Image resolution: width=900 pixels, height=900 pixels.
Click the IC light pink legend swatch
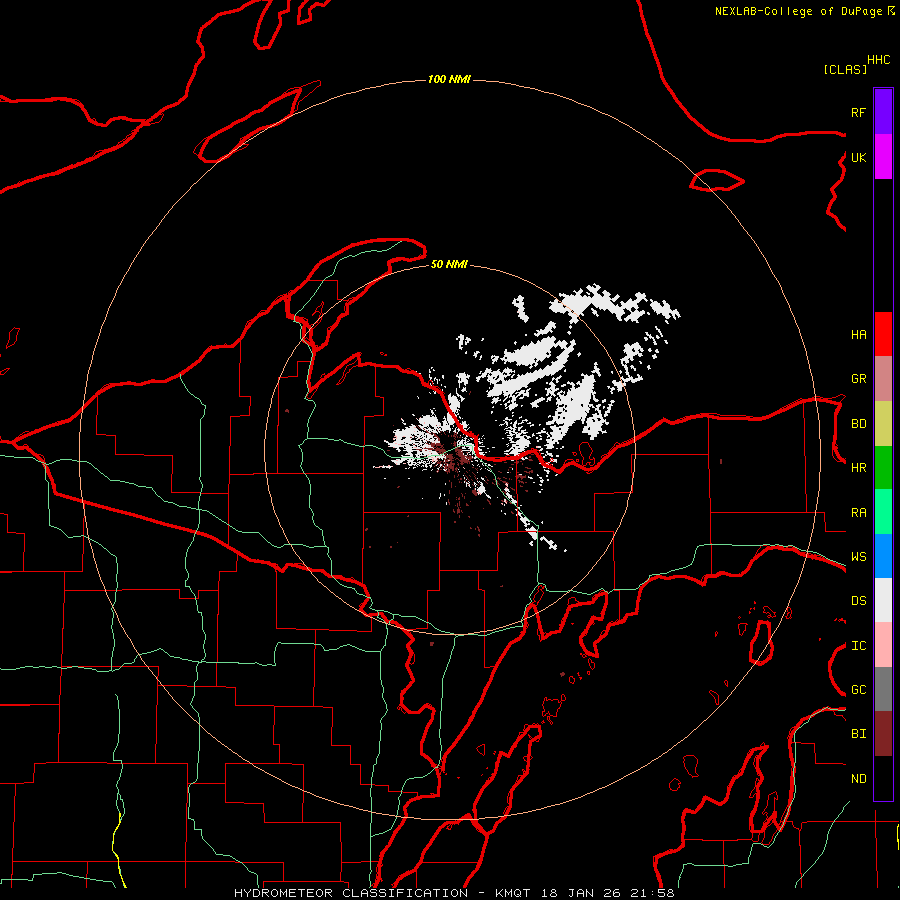pos(883,645)
